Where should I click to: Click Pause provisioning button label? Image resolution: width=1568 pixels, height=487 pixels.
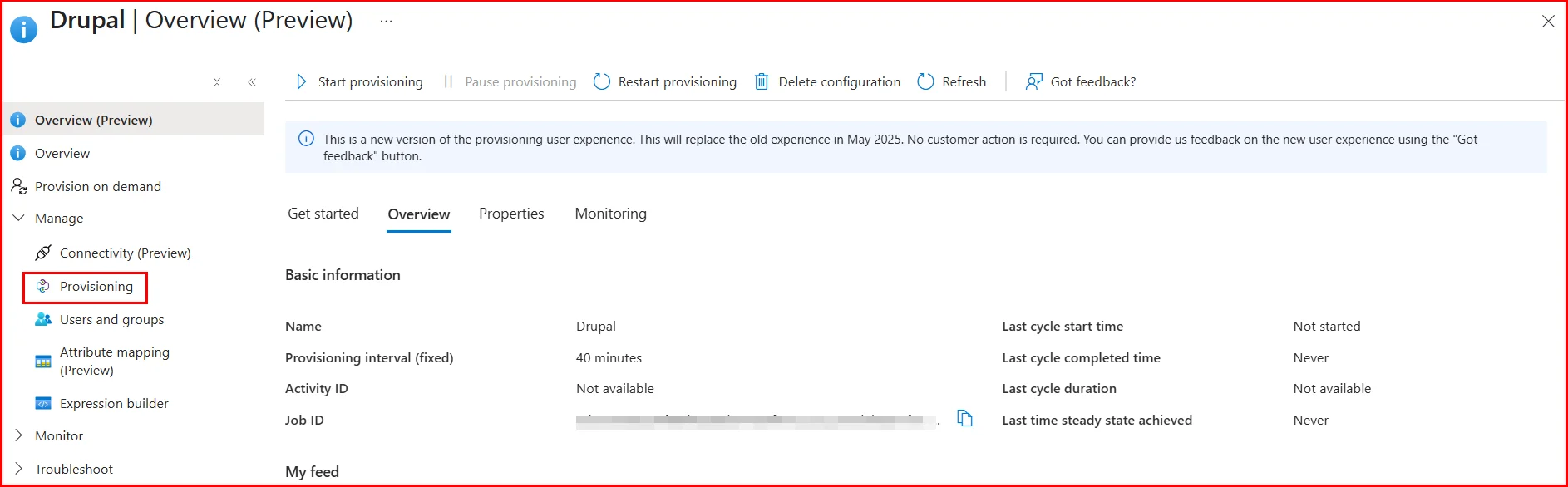520,81
